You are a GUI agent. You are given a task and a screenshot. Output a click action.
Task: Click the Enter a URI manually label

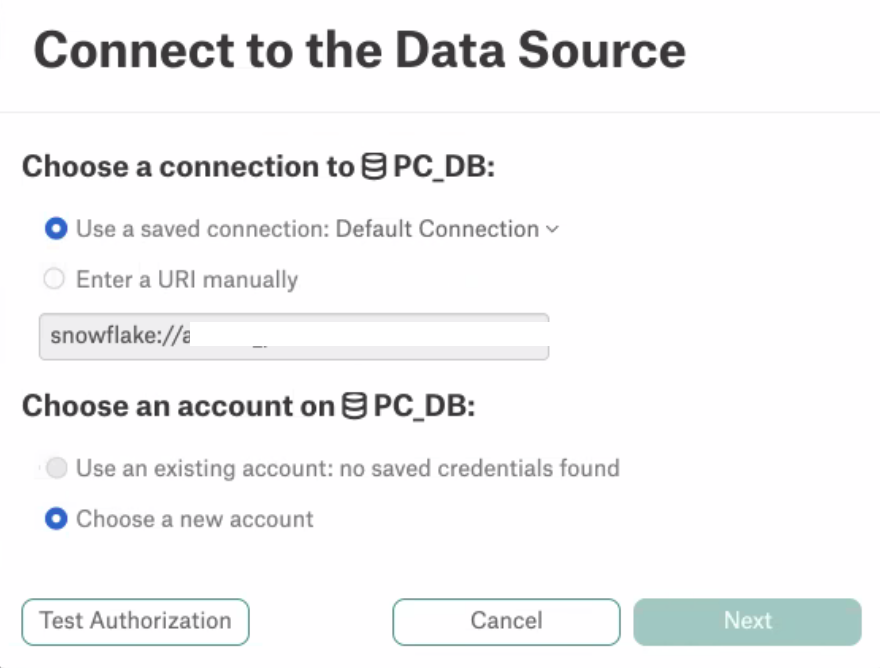click(187, 279)
